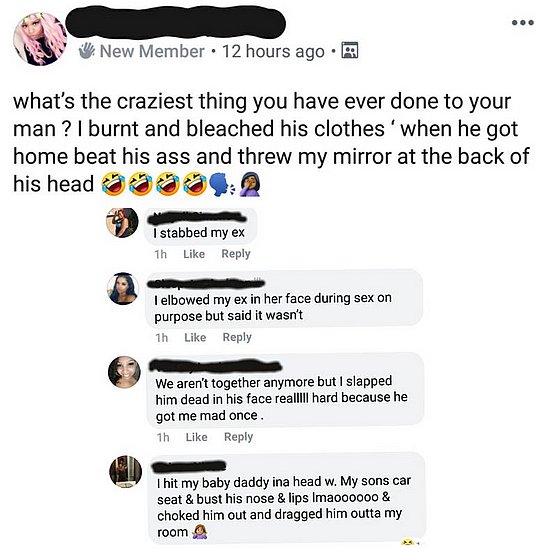Open the post author's pink hair profile picture

pyautogui.click(x=40, y=39)
